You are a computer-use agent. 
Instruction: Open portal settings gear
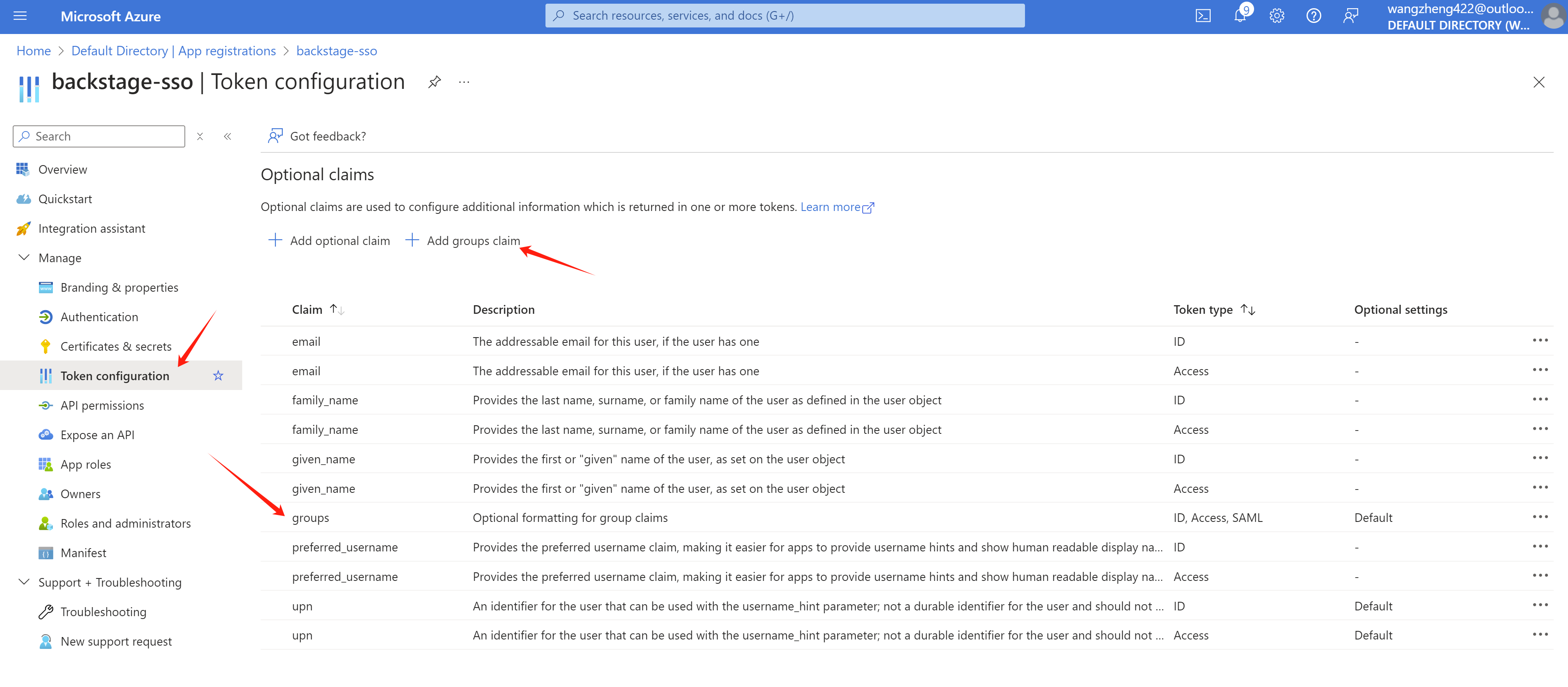[1277, 16]
